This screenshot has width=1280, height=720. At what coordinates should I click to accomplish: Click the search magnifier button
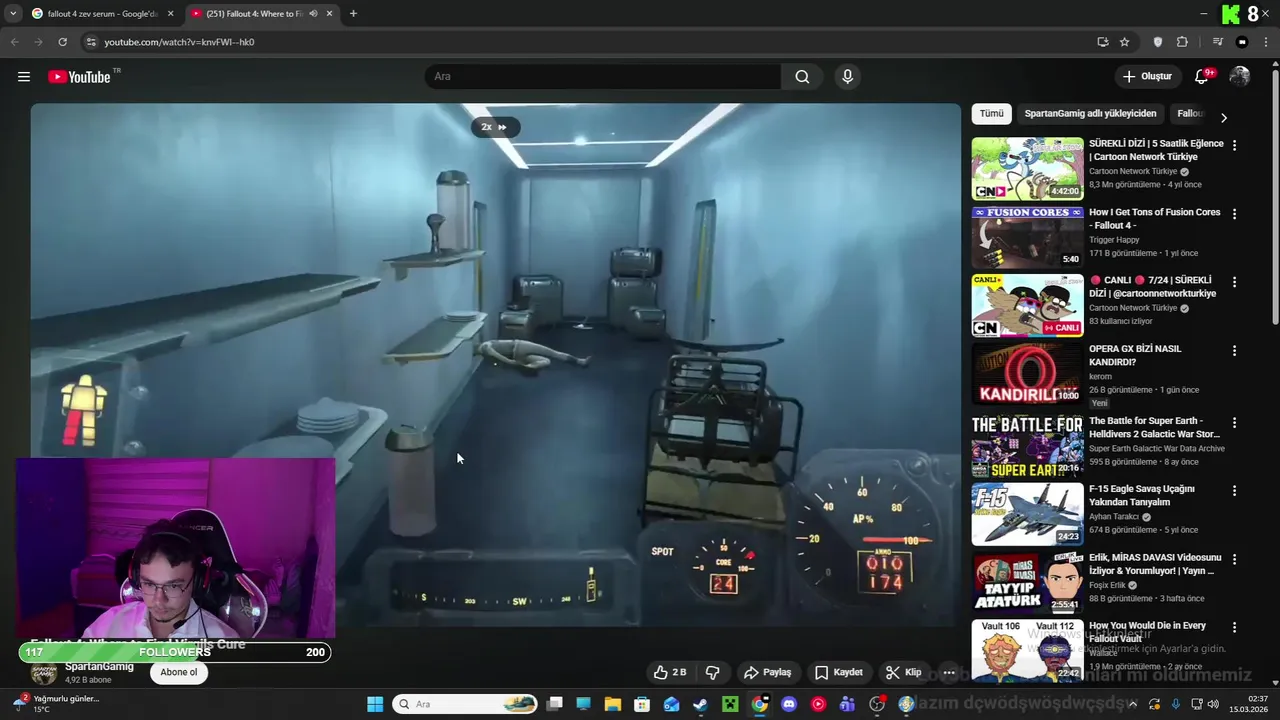click(x=802, y=77)
